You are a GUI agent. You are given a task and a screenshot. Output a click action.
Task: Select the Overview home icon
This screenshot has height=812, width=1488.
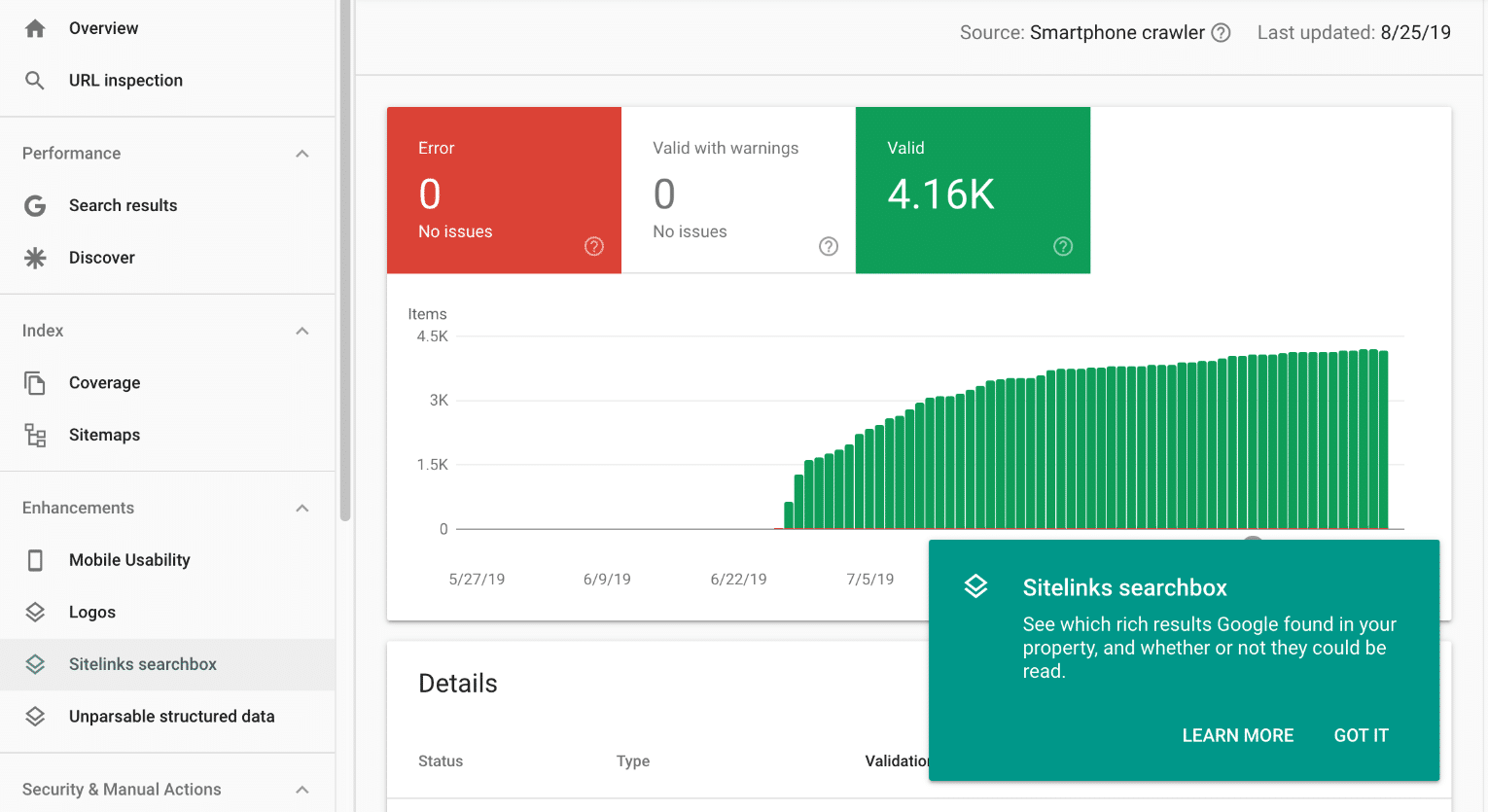[x=35, y=28]
